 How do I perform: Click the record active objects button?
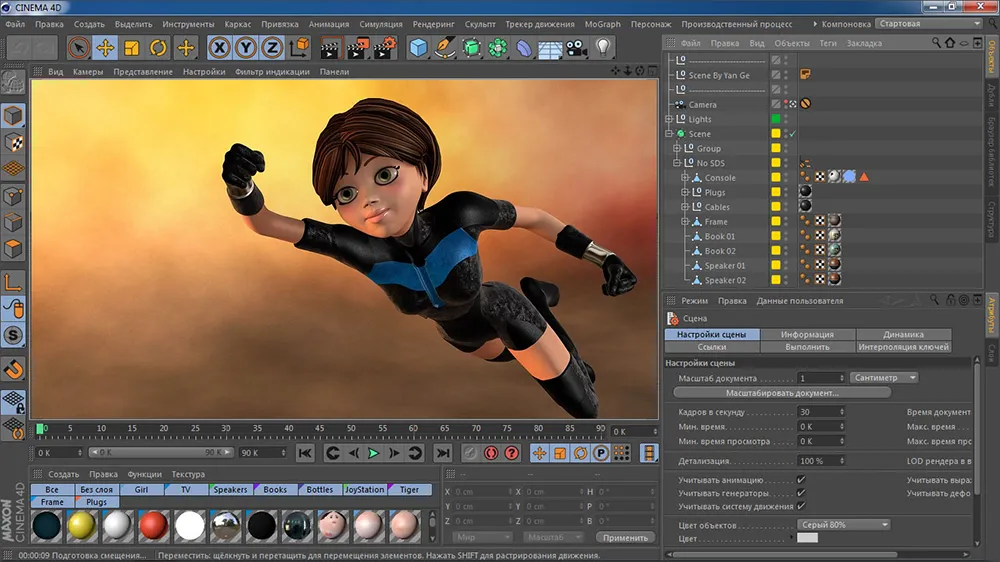[x=469, y=453]
